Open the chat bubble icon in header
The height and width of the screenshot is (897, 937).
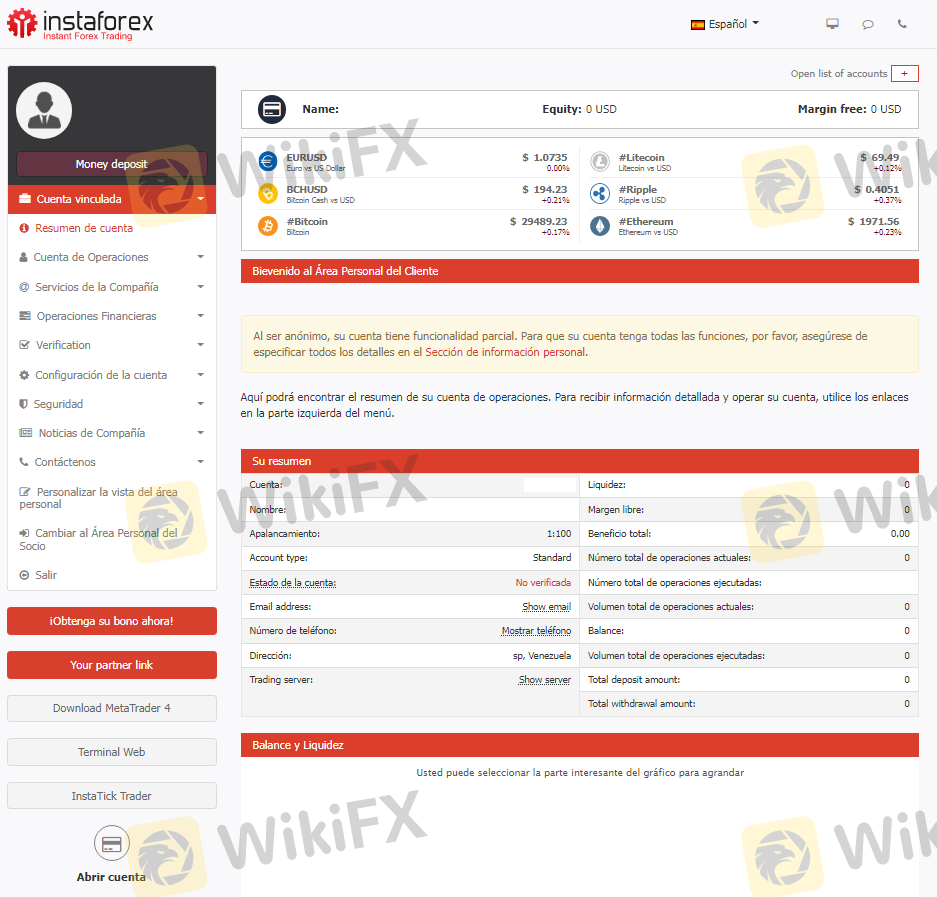point(868,24)
